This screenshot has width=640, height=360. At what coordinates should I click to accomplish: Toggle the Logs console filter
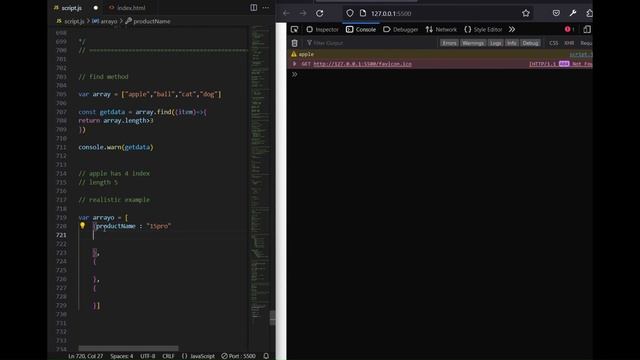pos(496,43)
